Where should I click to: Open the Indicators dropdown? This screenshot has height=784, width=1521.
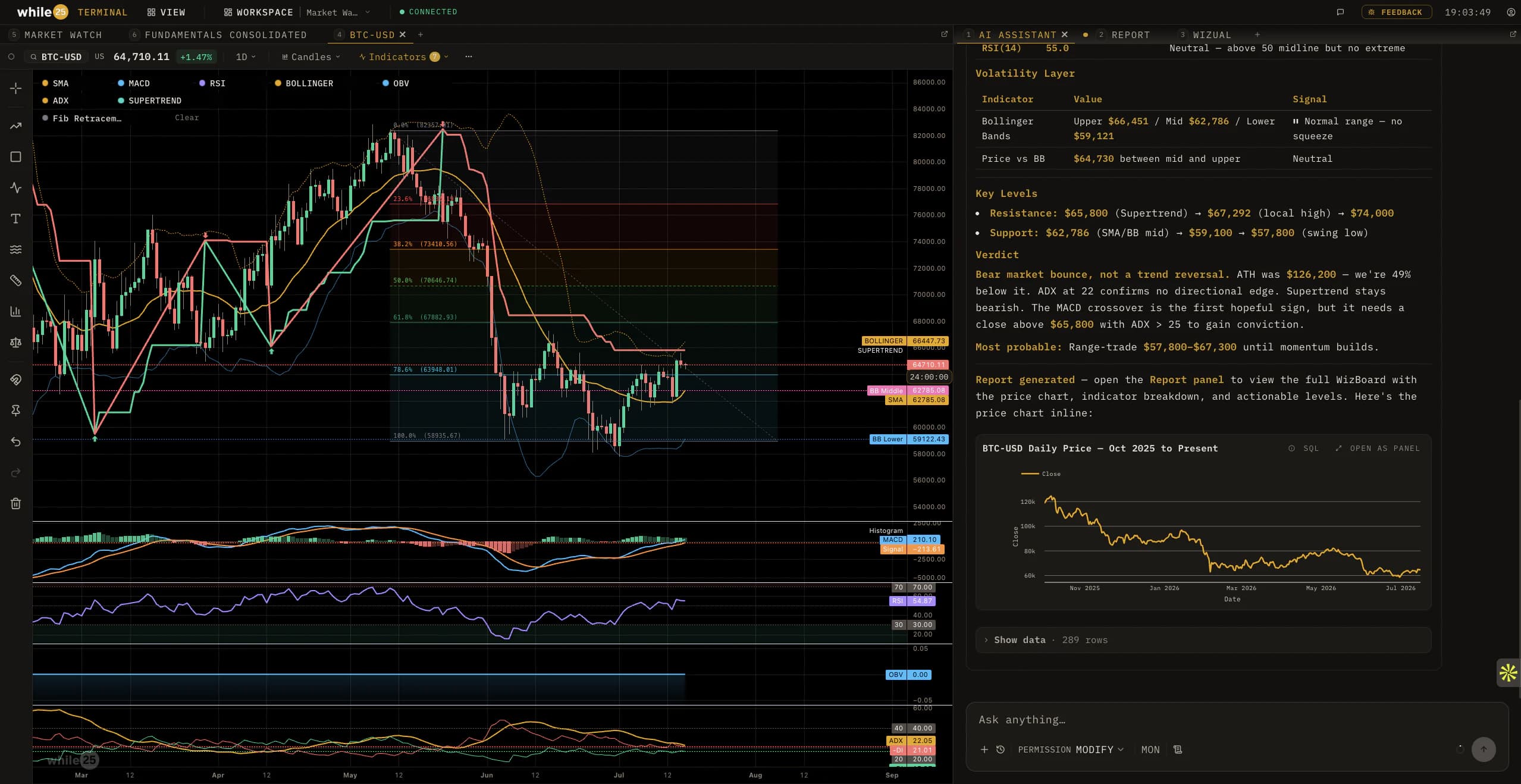pos(404,57)
